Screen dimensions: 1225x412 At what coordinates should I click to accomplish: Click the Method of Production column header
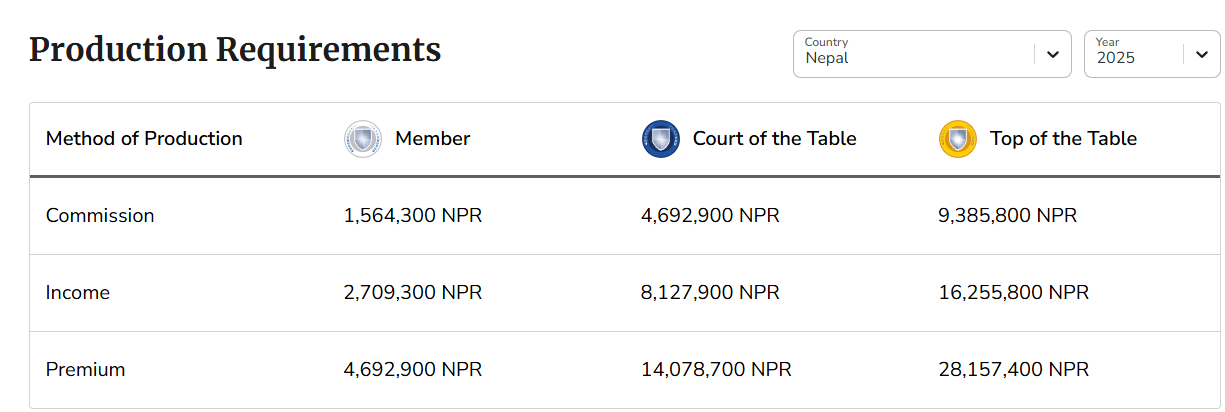[x=144, y=139]
